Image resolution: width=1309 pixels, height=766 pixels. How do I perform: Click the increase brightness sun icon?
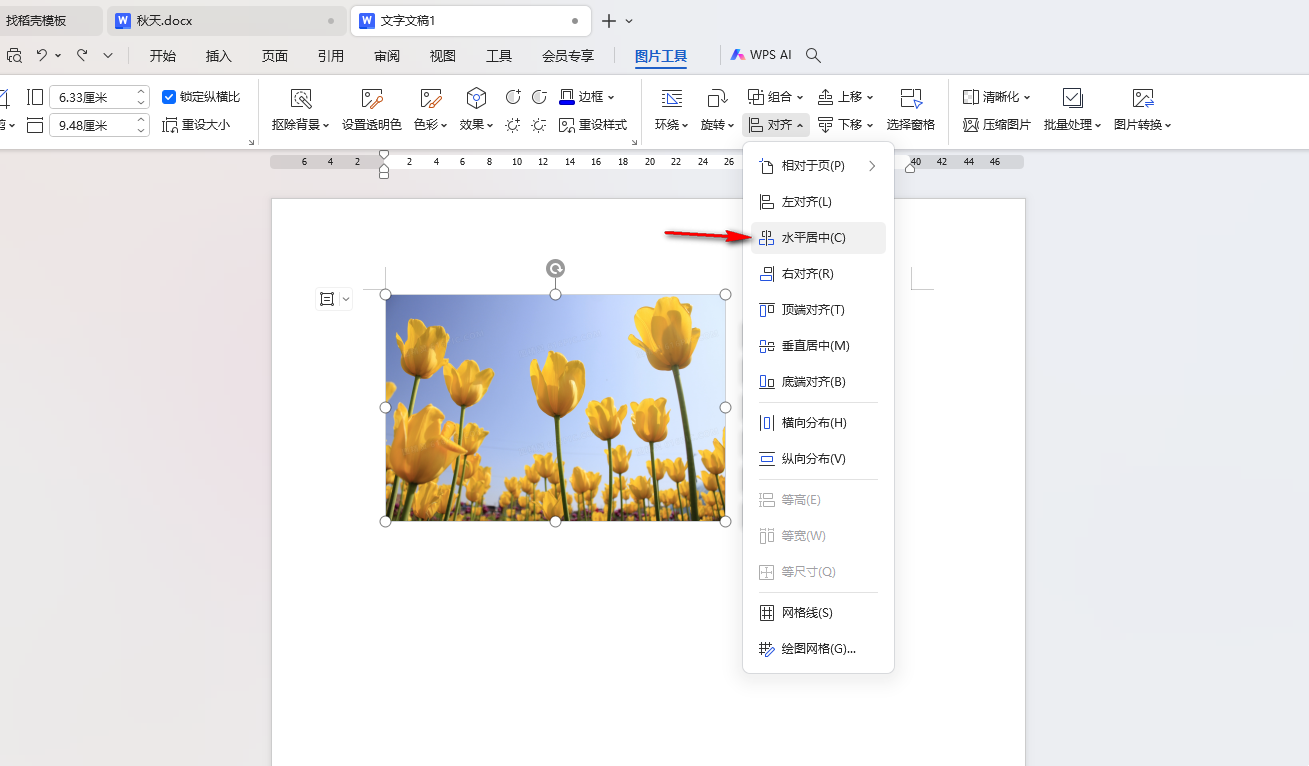(x=513, y=125)
